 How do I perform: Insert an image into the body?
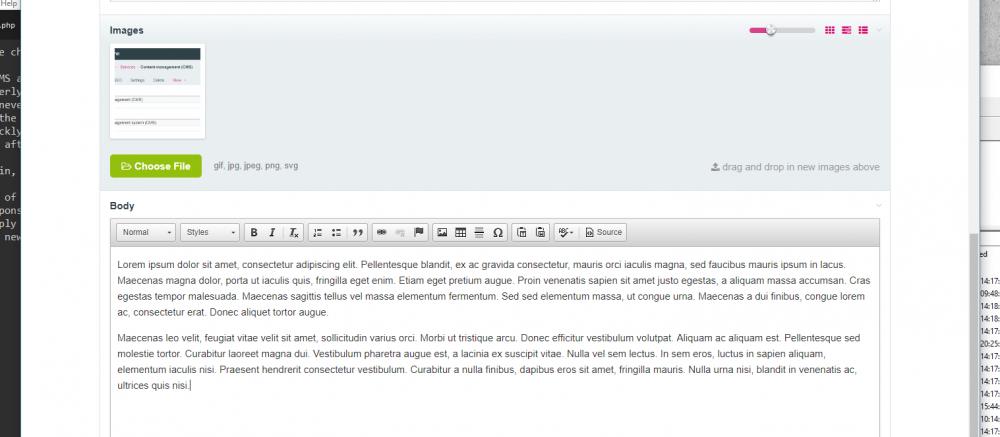point(442,232)
